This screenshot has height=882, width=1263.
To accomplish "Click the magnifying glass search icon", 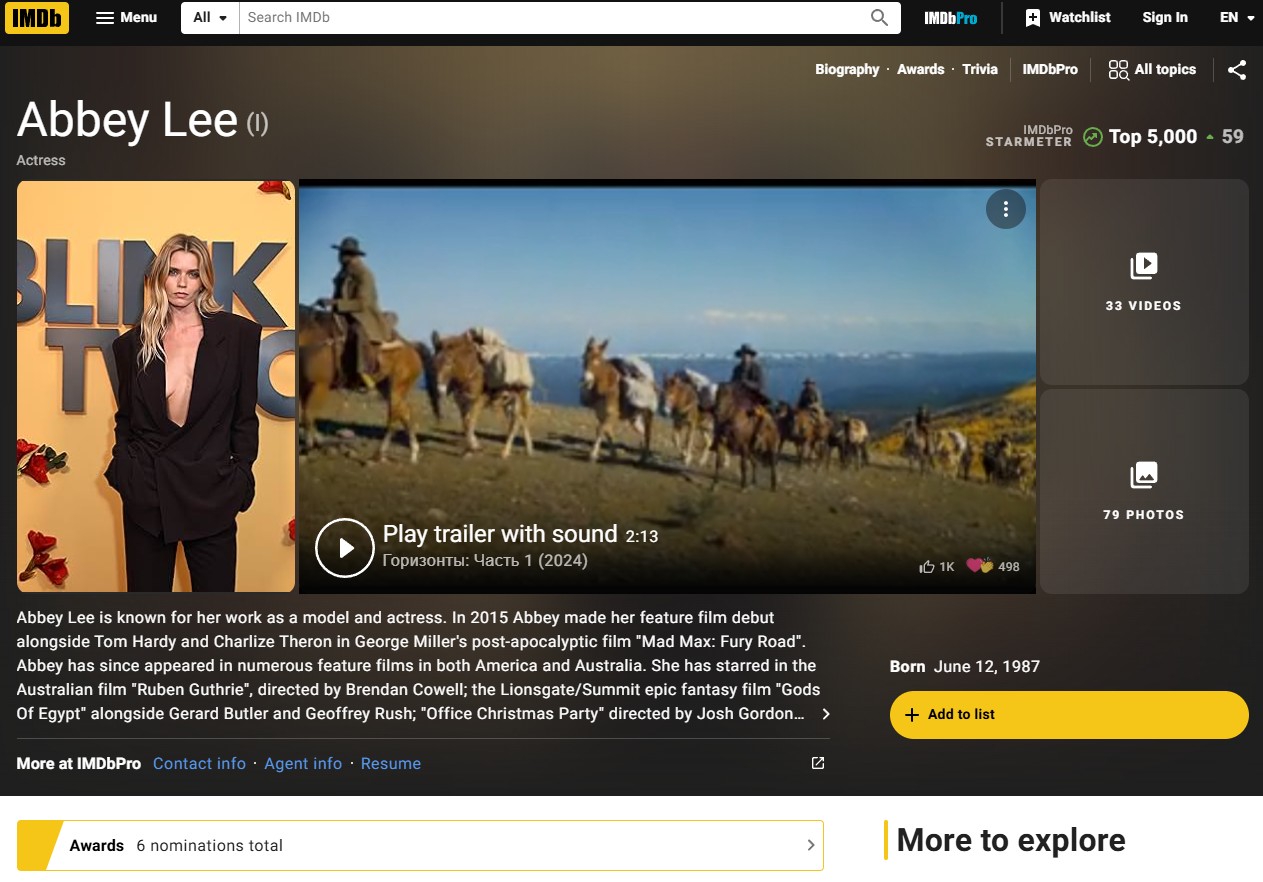I will (x=880, y=17).
